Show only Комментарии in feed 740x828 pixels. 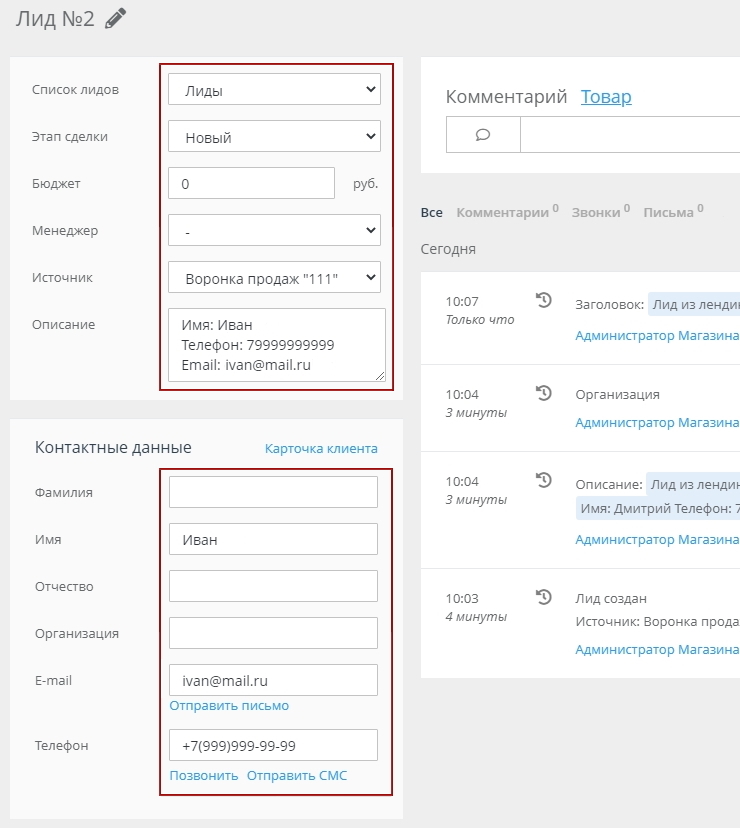[x=503, y=213]
